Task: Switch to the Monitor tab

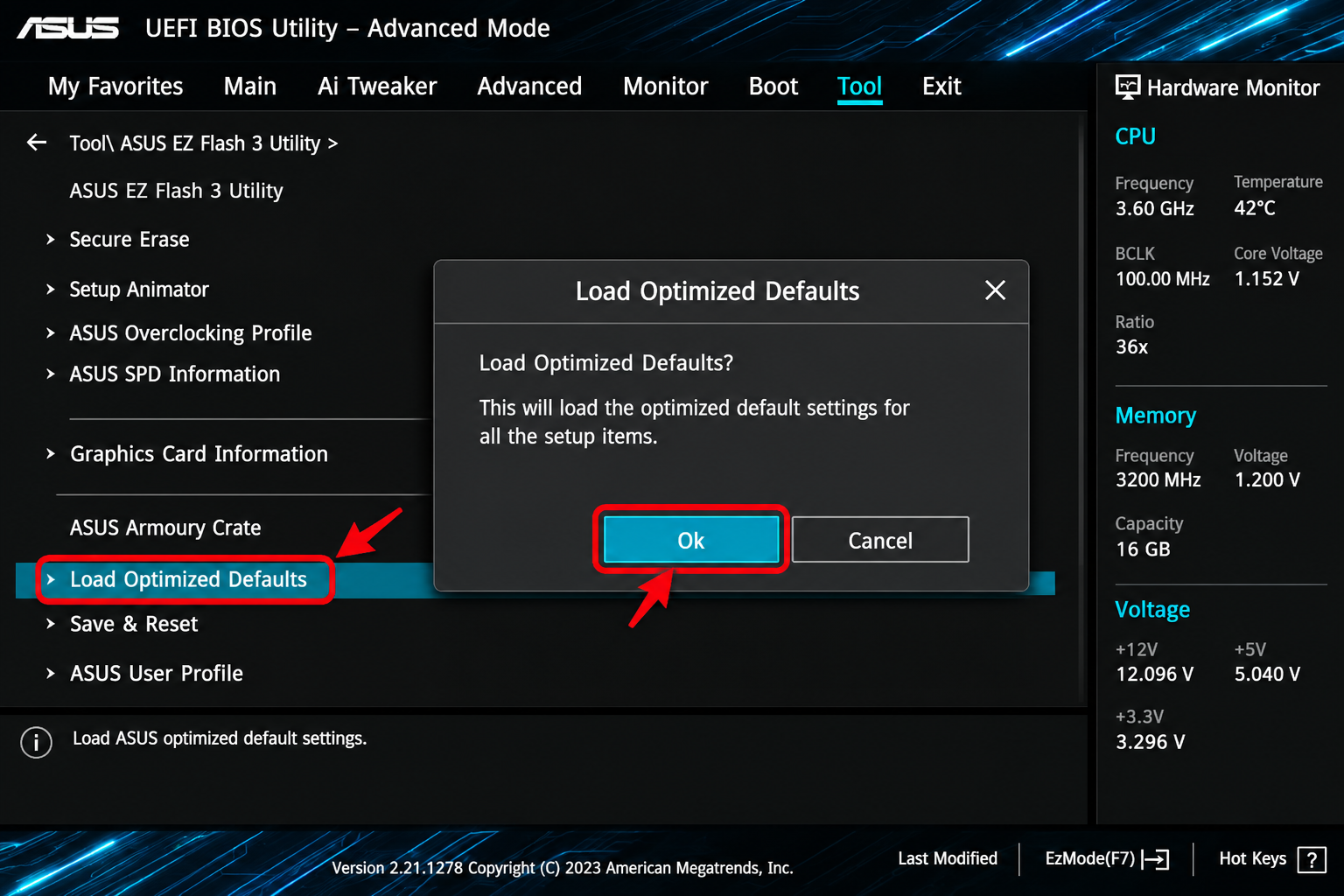Action: (x=666, y=87)
